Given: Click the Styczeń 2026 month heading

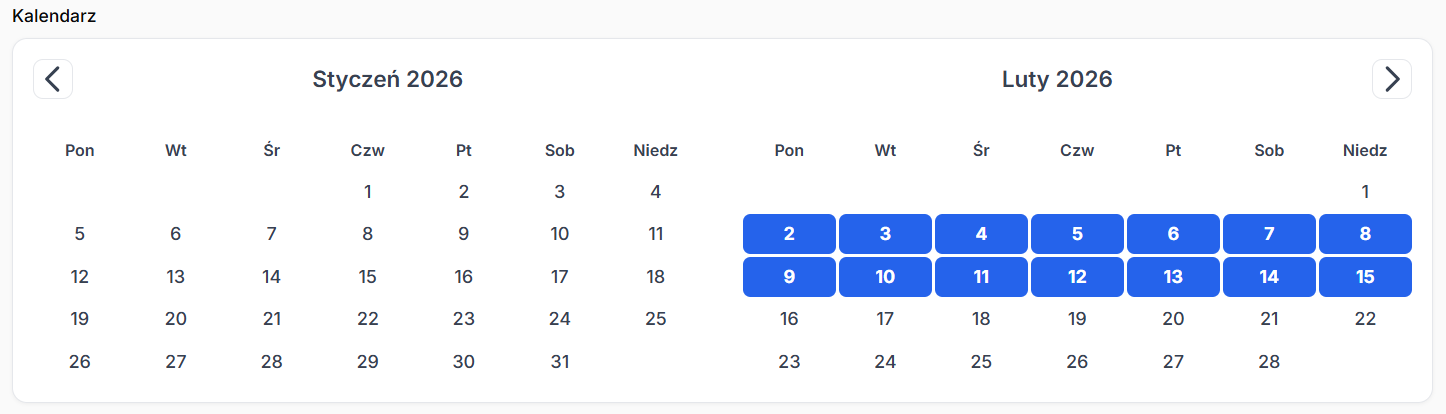Looking at the screenshot, I should (x=388, y=79).
